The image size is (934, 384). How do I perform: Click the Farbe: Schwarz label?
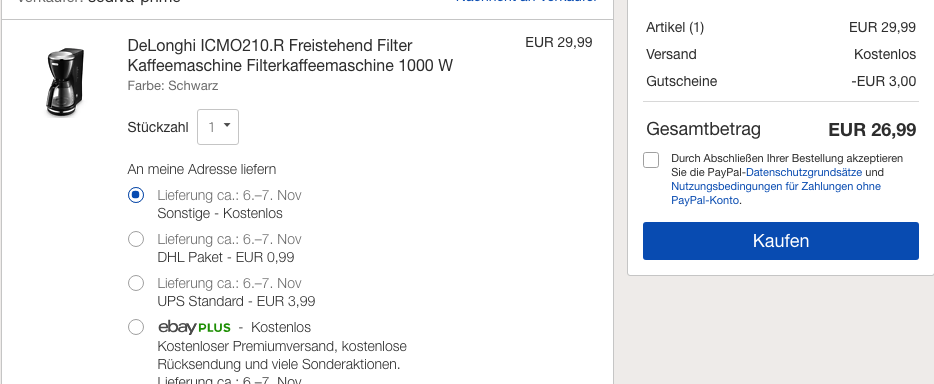(173, 86)
